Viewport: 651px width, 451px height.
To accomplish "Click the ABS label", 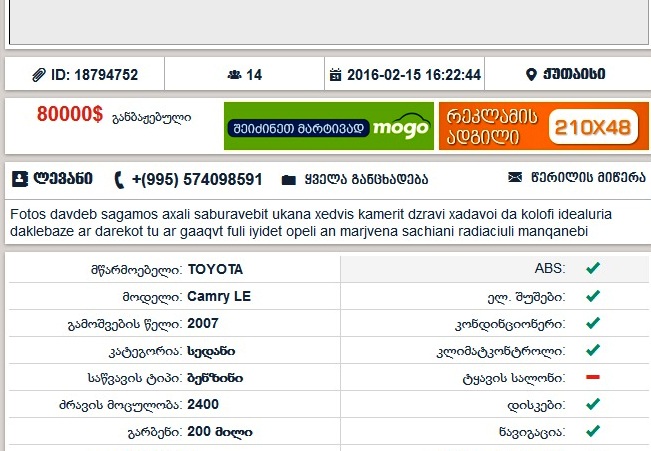I will [550, 268].
